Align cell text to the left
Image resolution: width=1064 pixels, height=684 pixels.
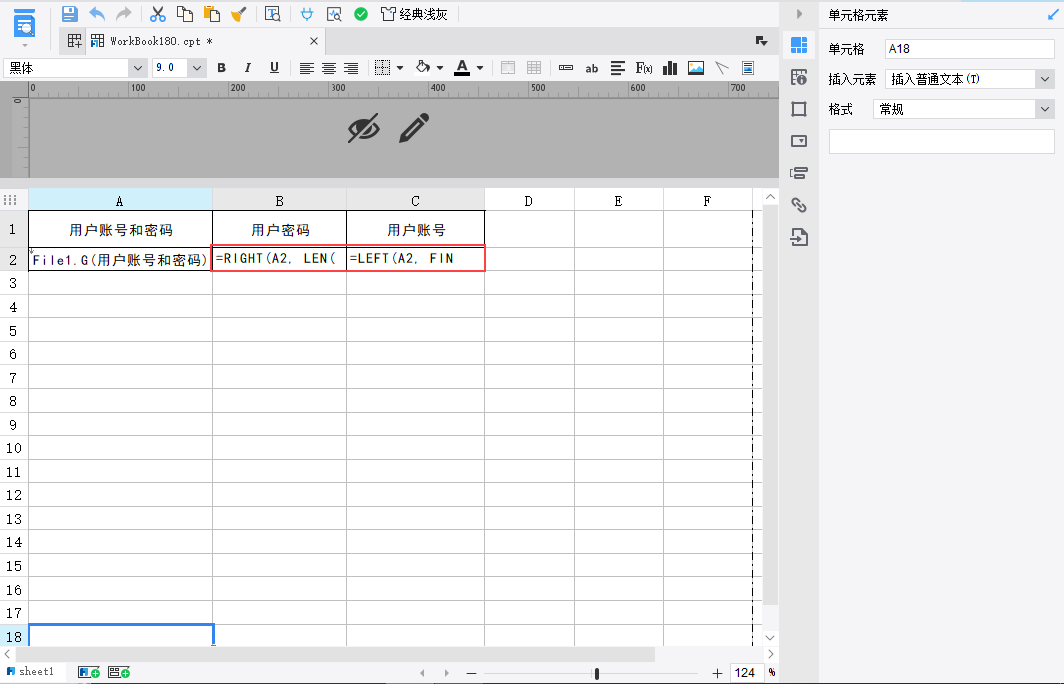(307, 68)
